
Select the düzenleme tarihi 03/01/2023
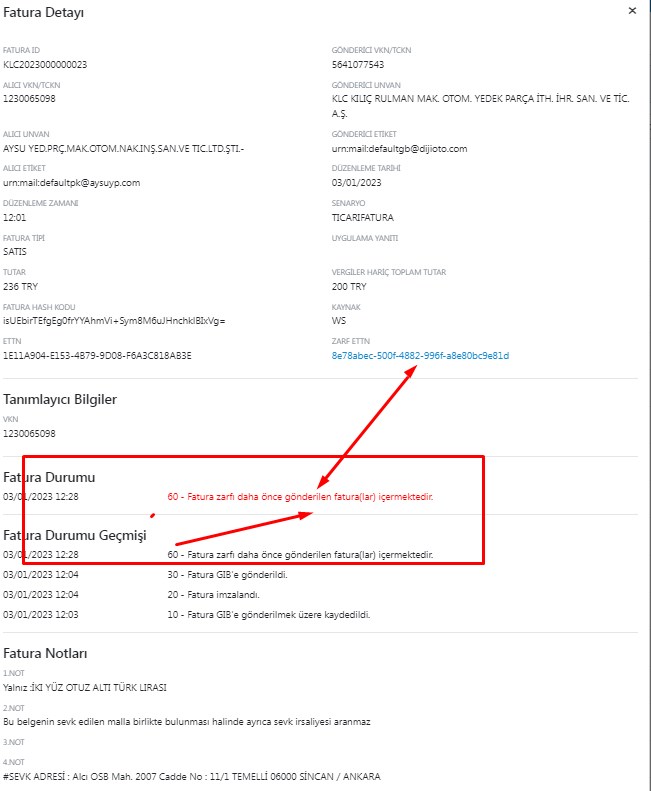click(356, 182)
